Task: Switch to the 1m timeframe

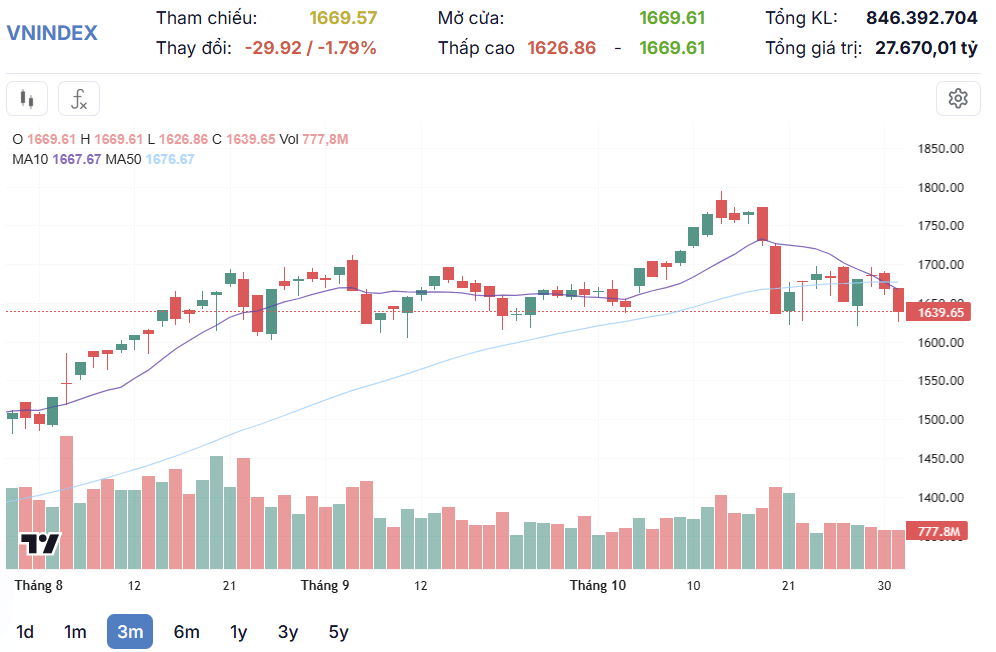Action: (75, 632)
